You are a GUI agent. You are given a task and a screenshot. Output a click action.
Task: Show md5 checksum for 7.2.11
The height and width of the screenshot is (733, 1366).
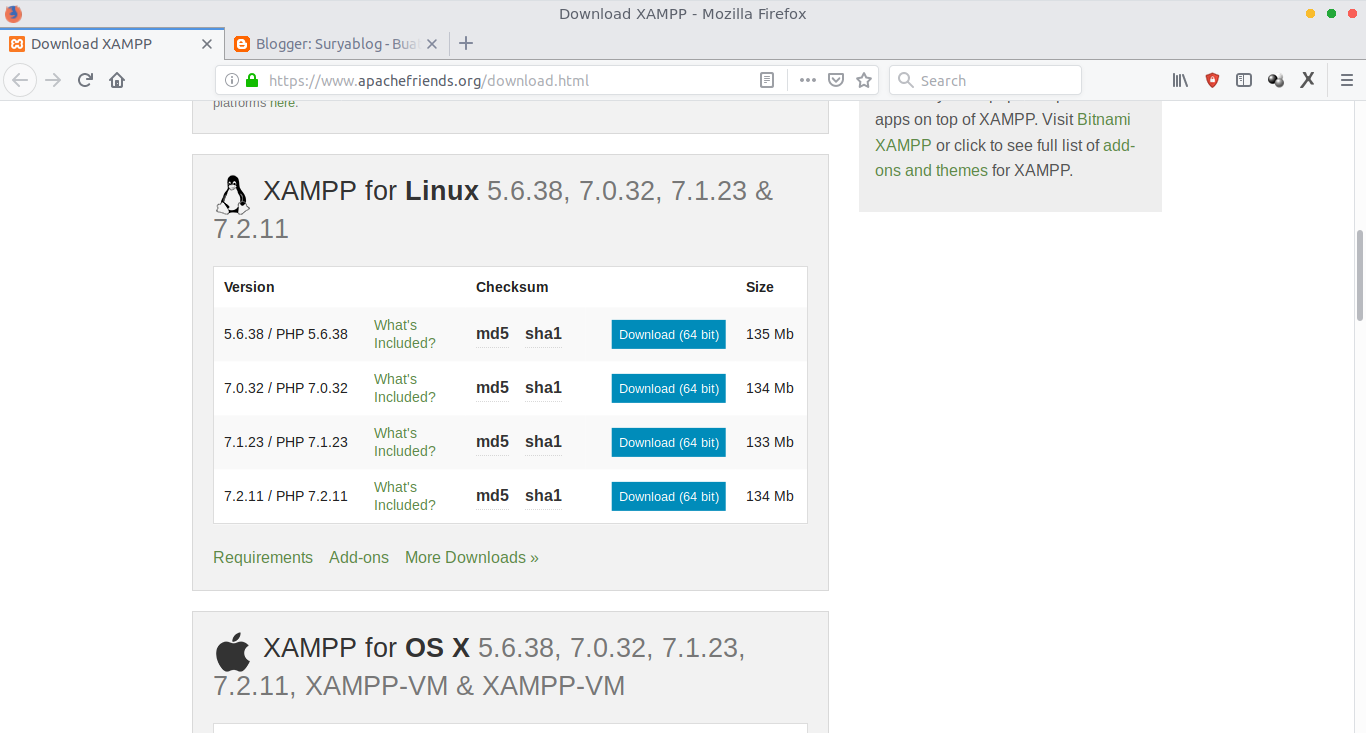point(492,496)
